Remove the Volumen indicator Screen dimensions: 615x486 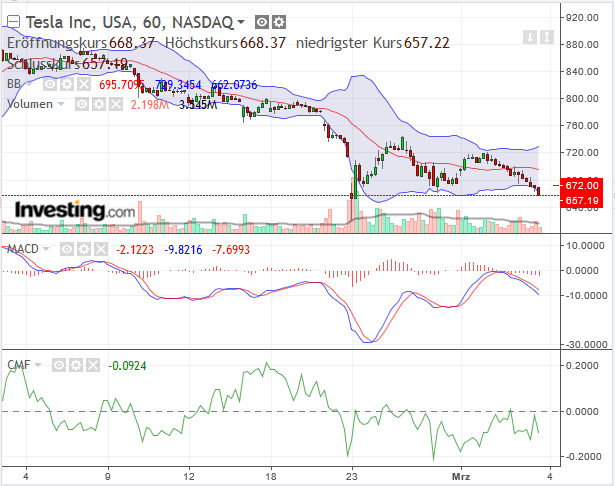pos(116,104)
